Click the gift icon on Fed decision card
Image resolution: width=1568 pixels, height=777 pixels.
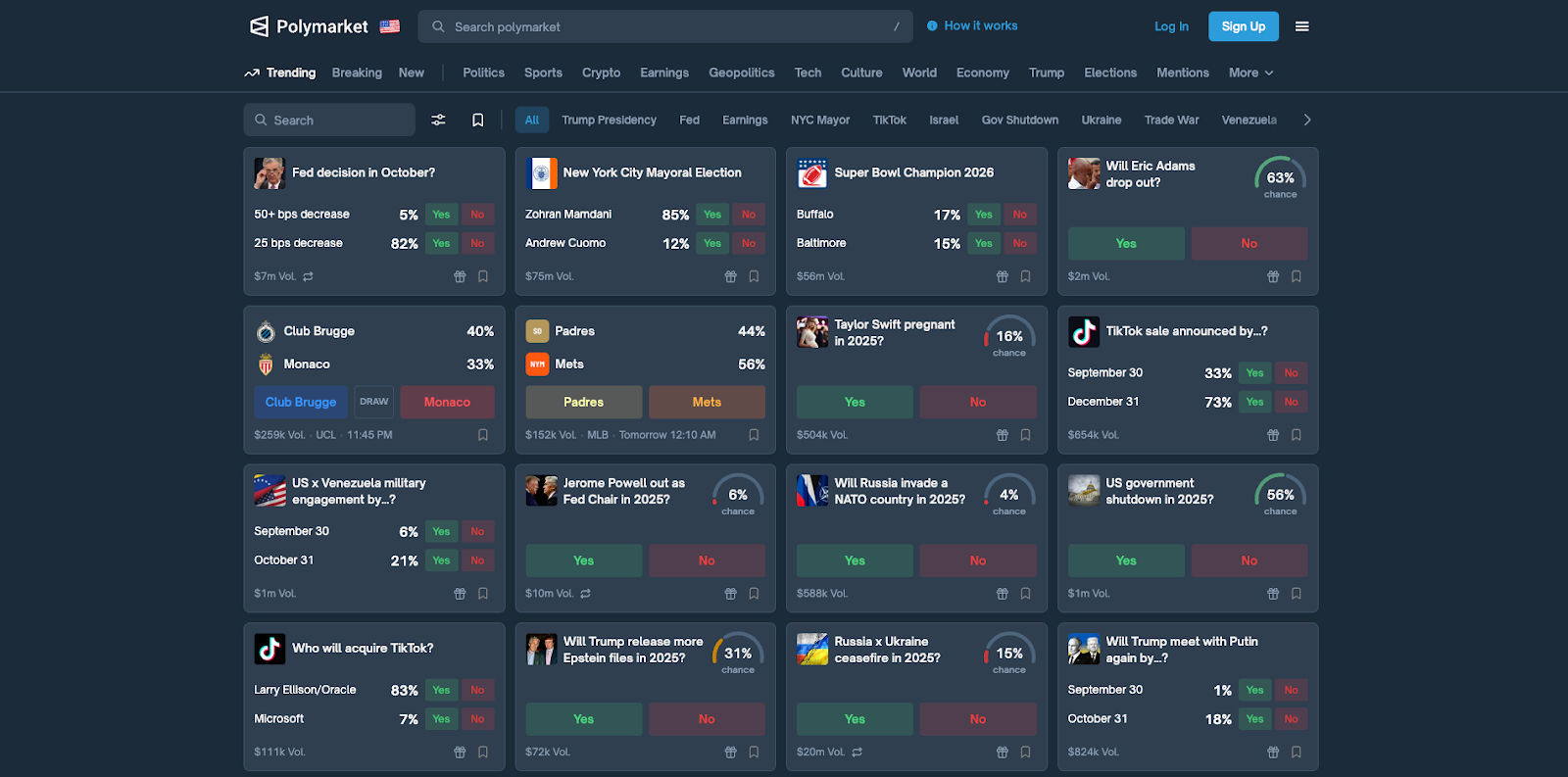click(460, 276)
